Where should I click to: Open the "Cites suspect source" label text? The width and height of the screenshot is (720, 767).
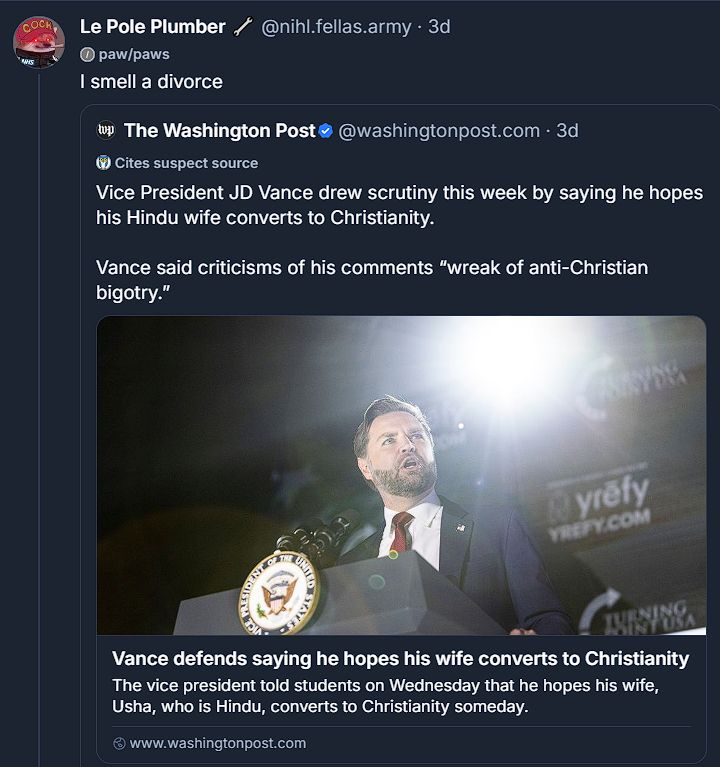coord(186,163)
